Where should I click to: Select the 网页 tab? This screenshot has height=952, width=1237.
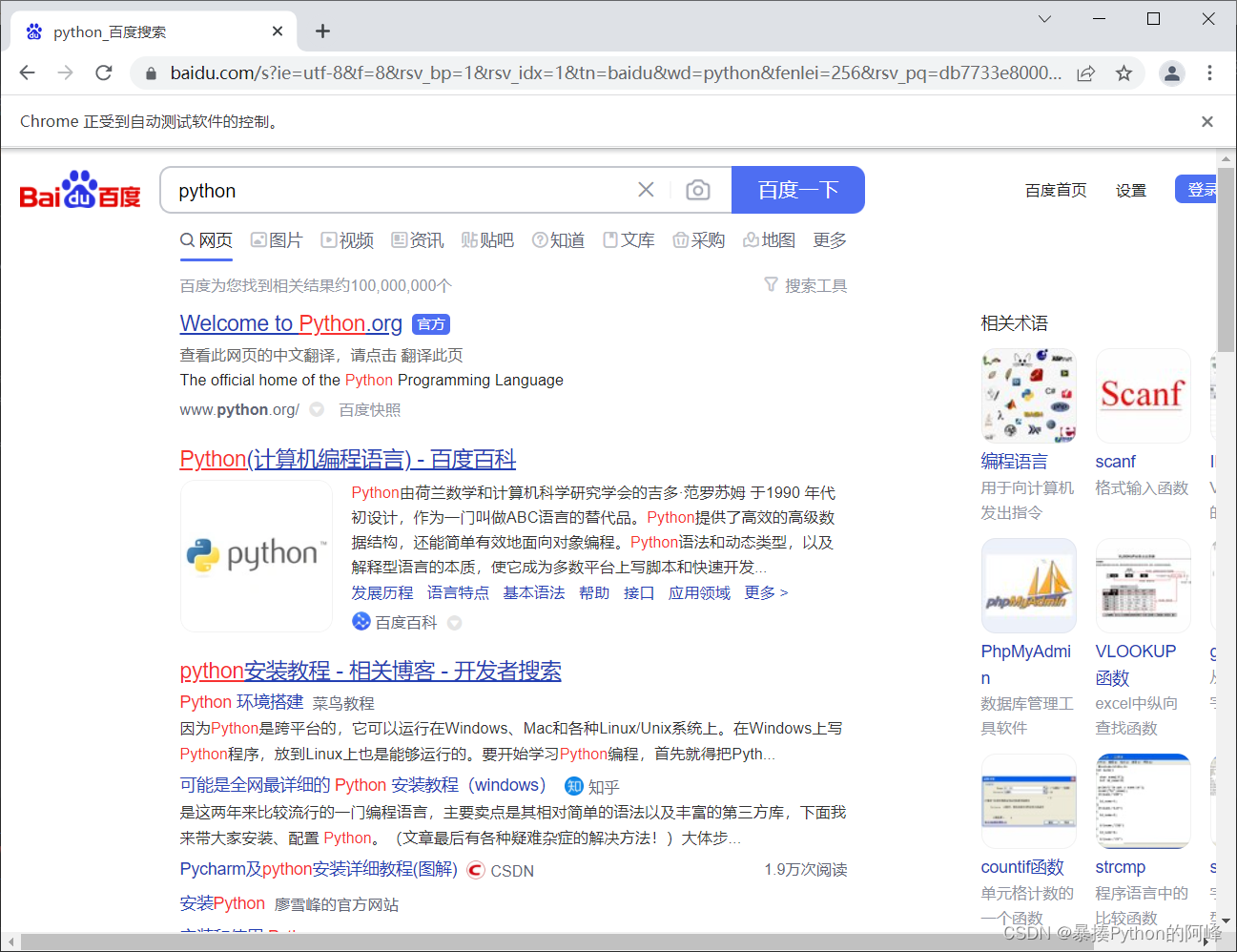[207, 240]
